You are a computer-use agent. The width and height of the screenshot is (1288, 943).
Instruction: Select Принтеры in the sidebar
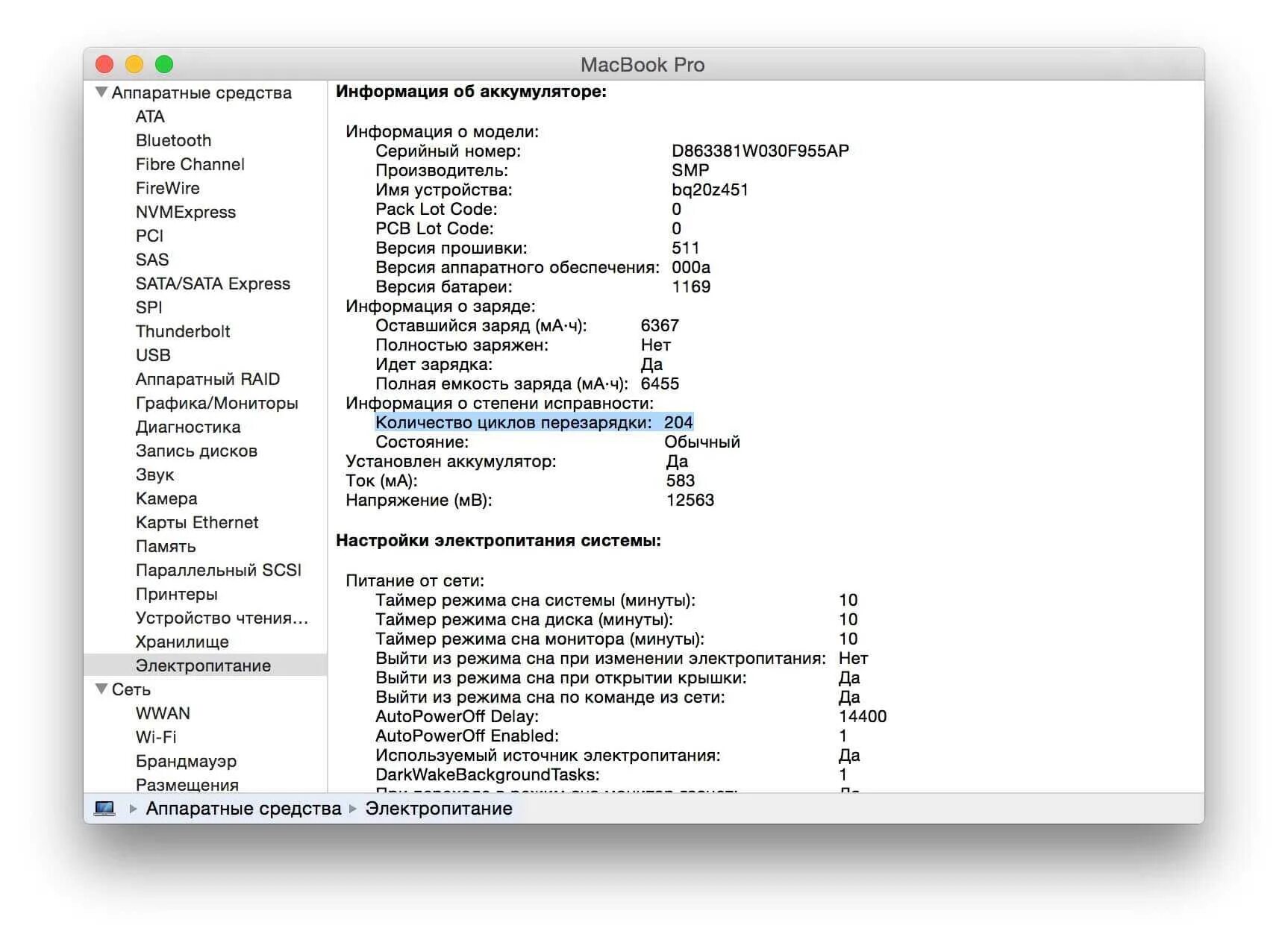coord(177,594)
